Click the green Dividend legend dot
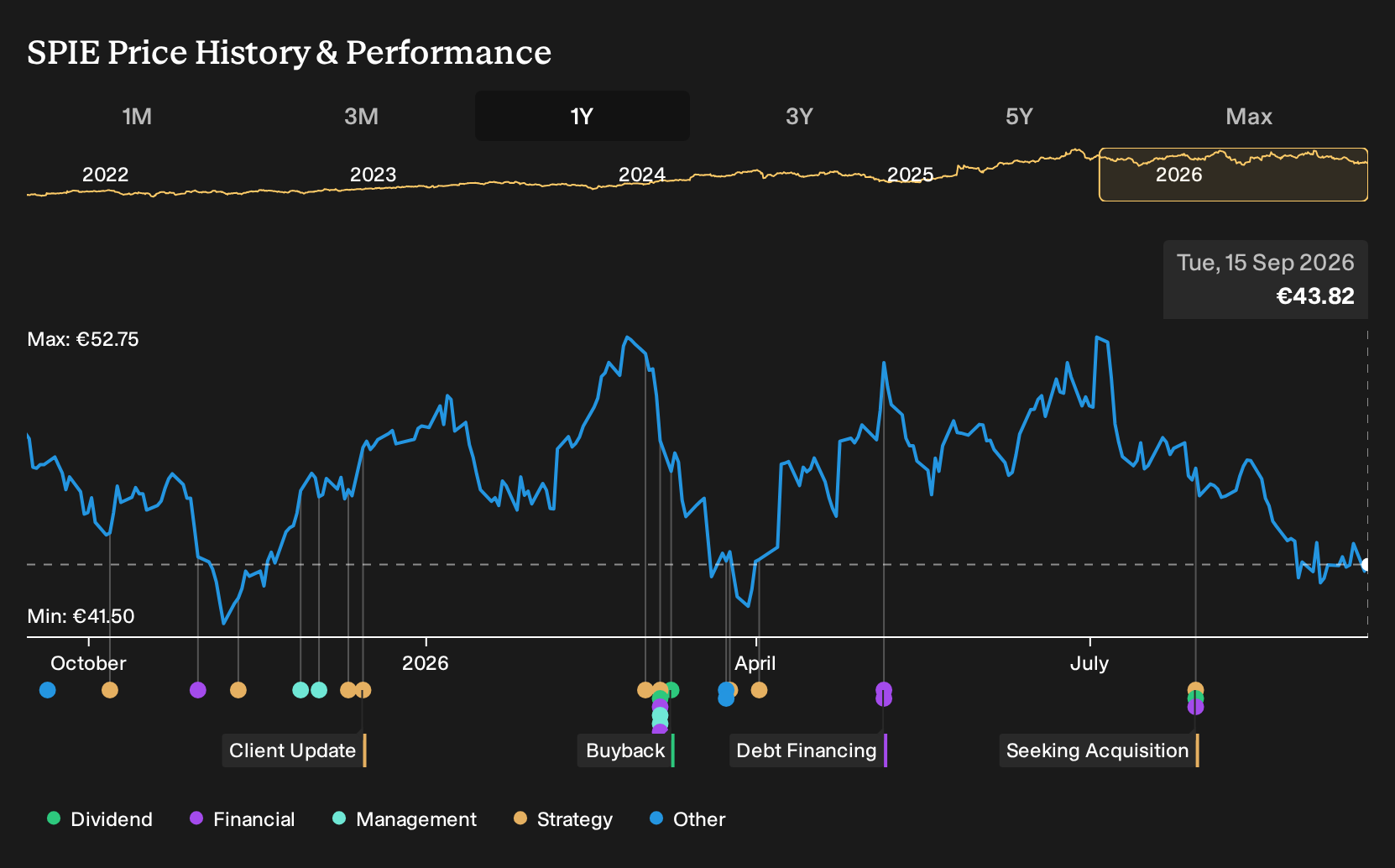This screenshot has width=1395, height=868. pos(54,818)
